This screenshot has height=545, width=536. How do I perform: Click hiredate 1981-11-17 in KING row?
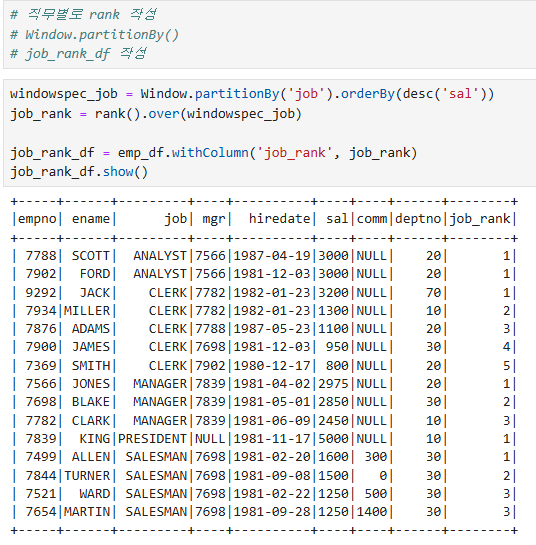pyautogui.click(x=272, y=439)
